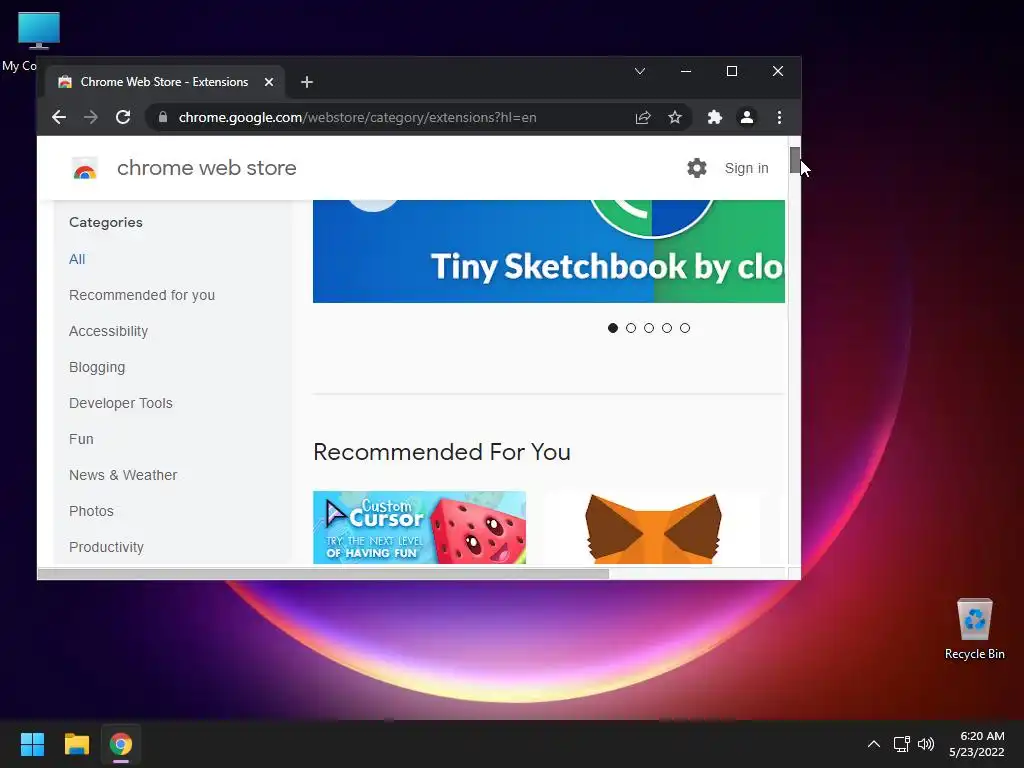1024x768 pixels.
Task: Click the vertical scrollbar thumb
Action: click(x=794, y=161)
